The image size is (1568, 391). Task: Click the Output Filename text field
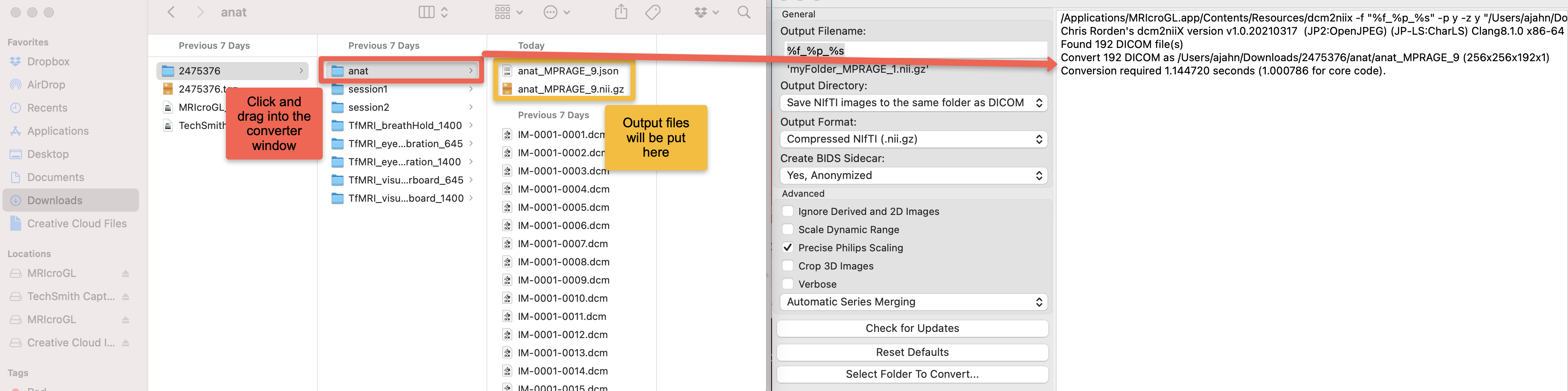[916, 50]
